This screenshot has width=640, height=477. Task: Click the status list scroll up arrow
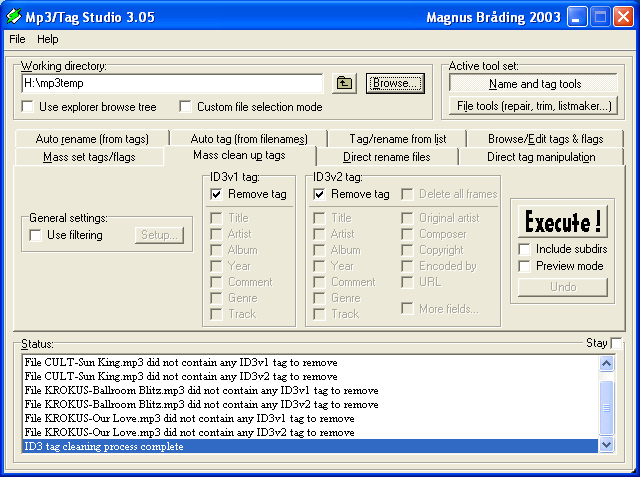coord(607,363)
